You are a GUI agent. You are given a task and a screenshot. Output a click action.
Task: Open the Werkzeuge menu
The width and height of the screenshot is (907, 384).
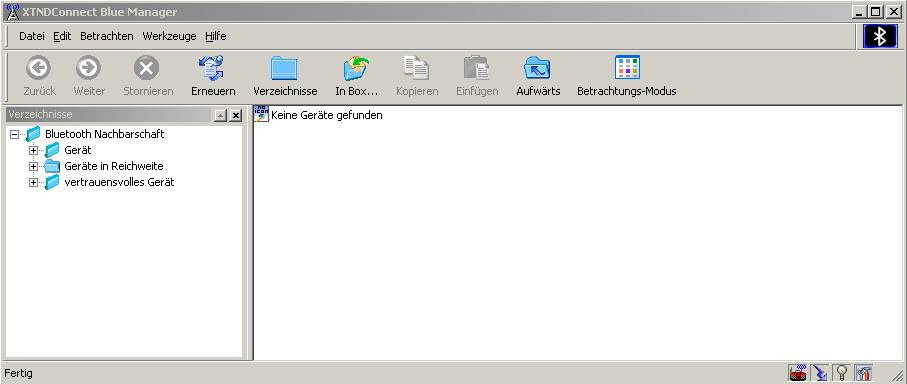169,36
